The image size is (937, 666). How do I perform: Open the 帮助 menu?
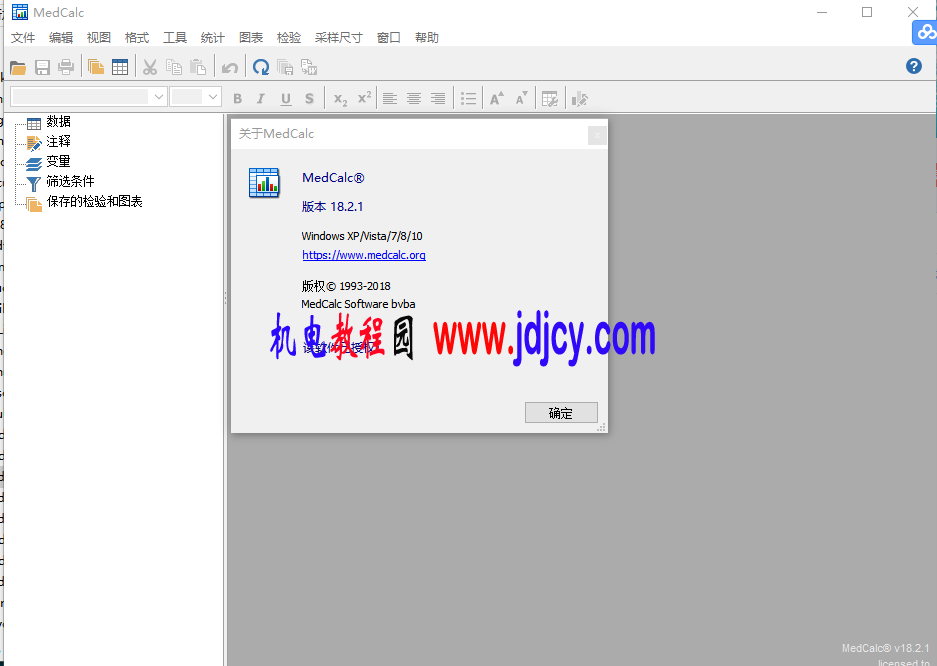pos(427,38)
